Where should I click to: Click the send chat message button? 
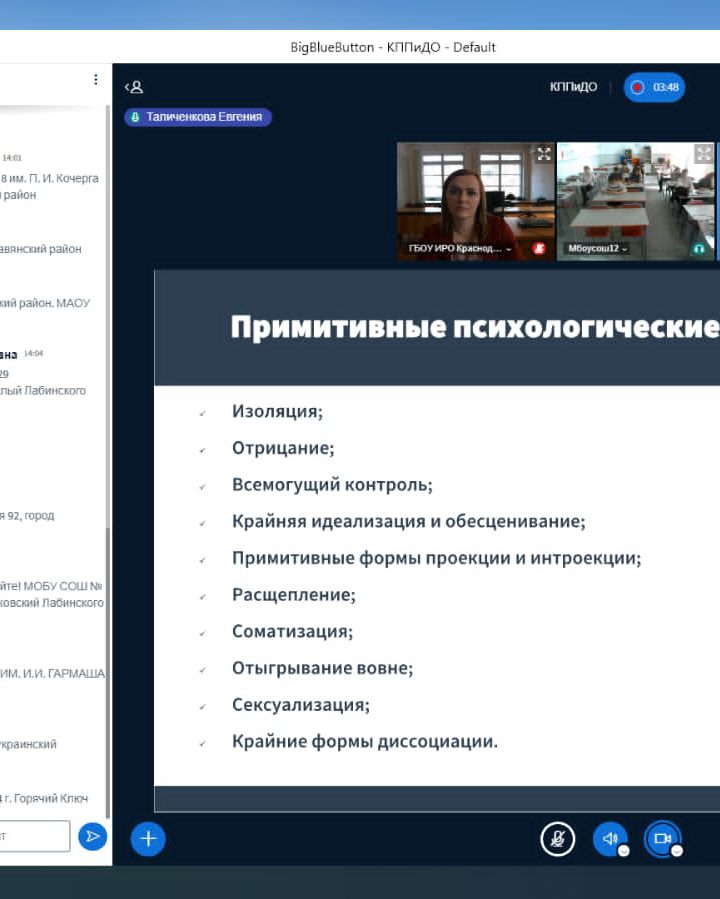(92, 836)
